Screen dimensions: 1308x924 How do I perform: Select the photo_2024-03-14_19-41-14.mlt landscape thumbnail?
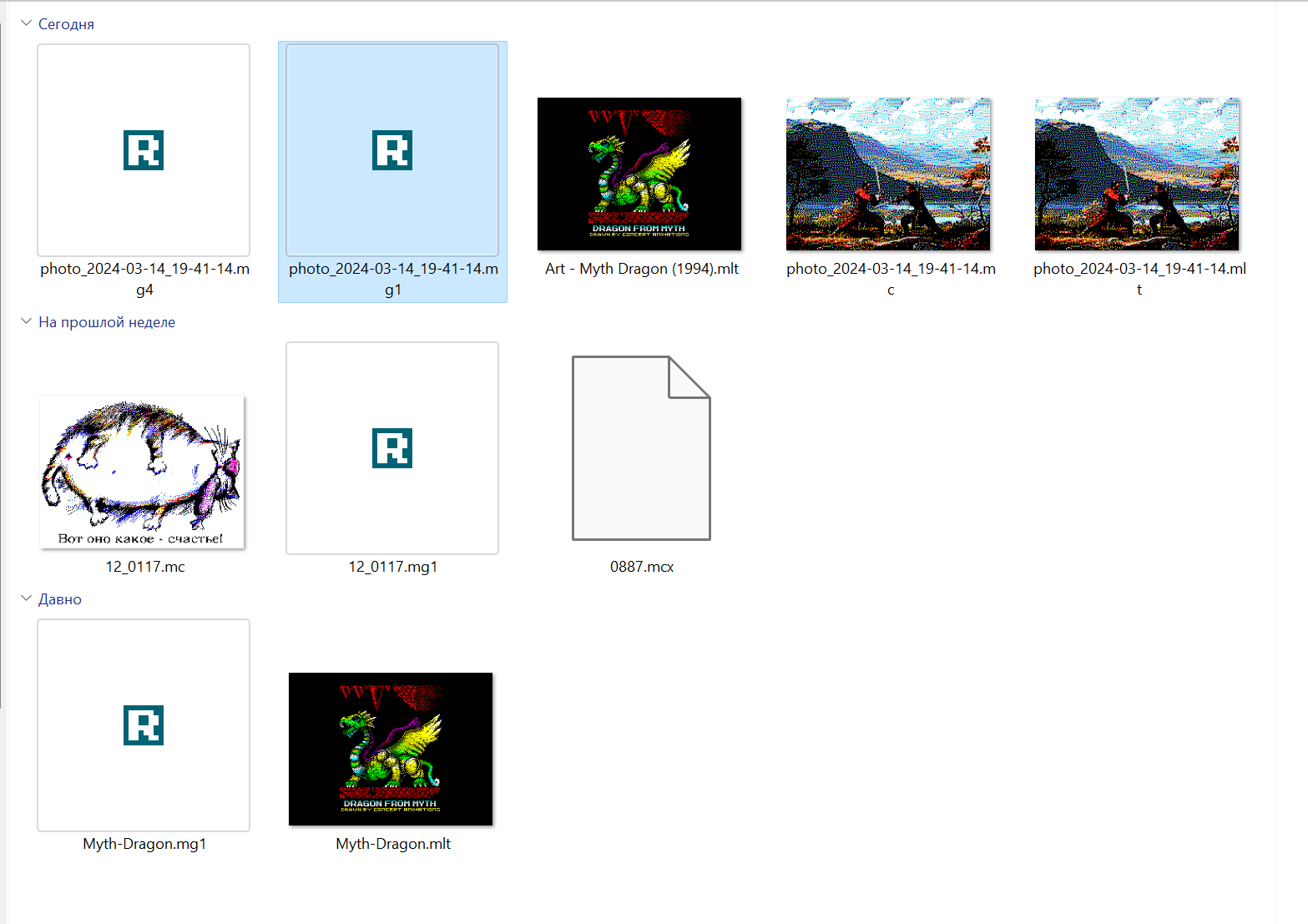pyautogui.click(x=1137, y=174)
